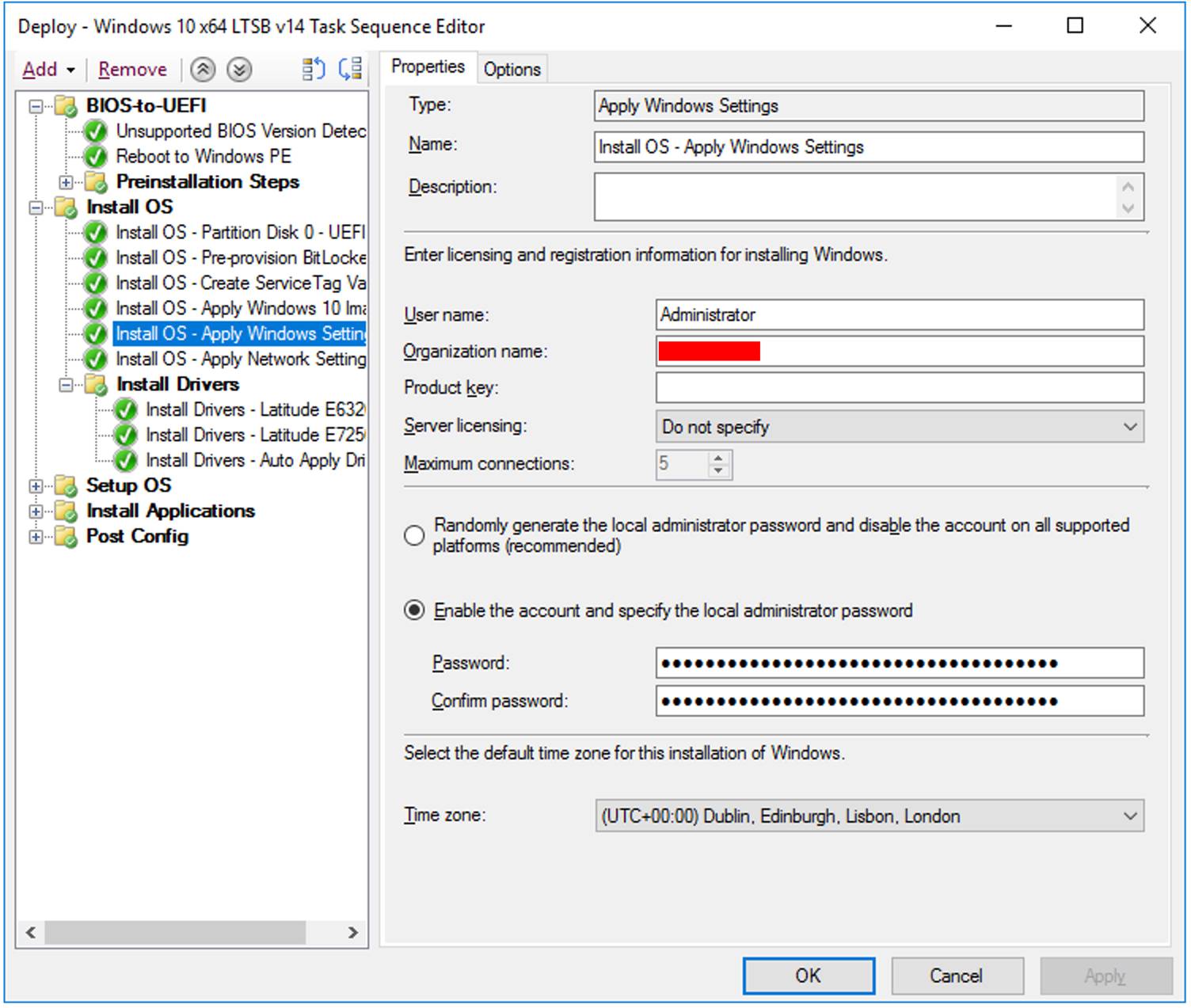Viewport: 1191px width, 1008px height.
Task: Click green check icon beside Unsupported BIOS Version
Action: (96, 131)
